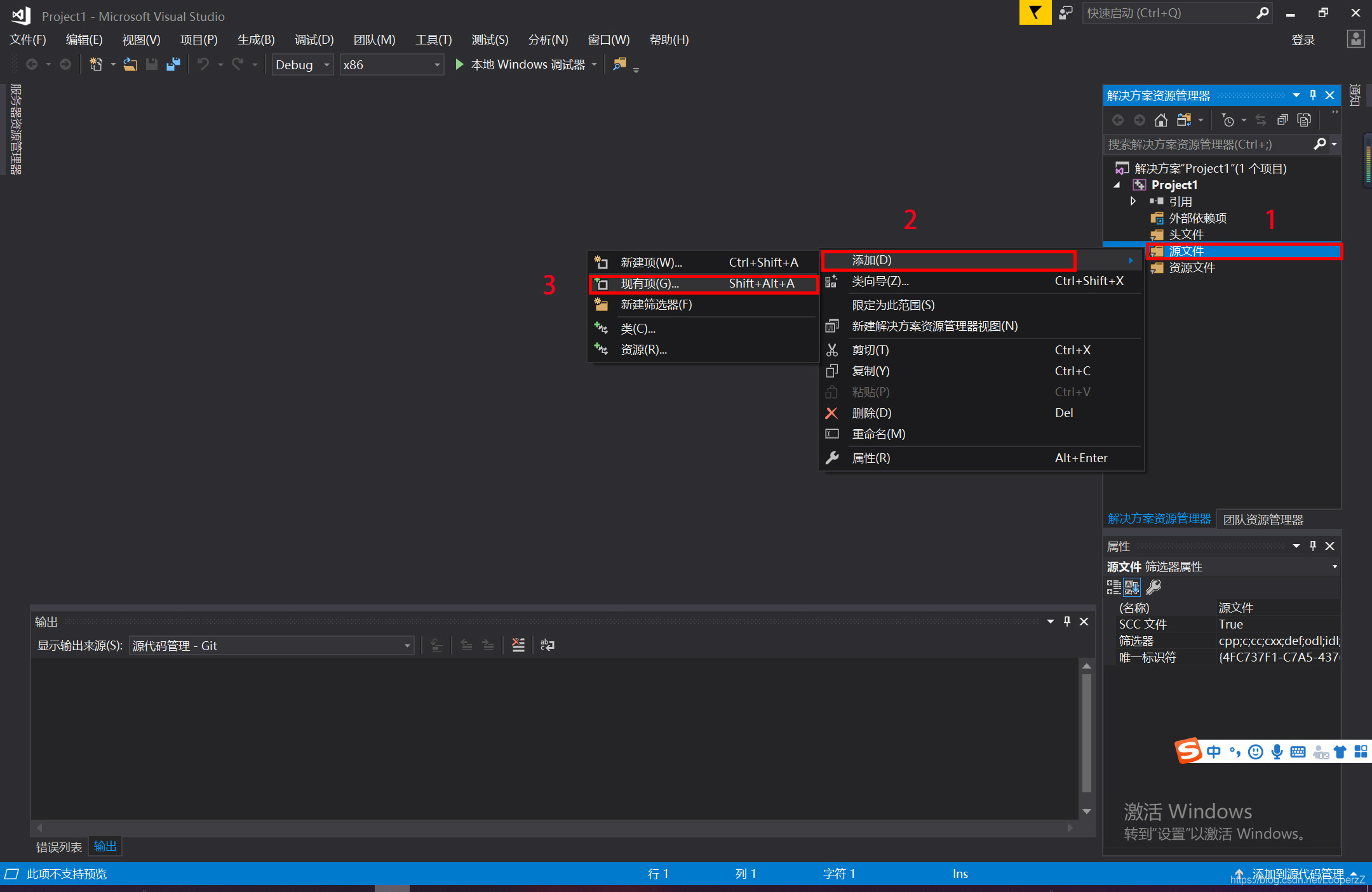Image resolution: width=1372 pixels, height=892 pixels.
Task: Click Clear All icon in output panel
Action: click(x=518, y=645)
